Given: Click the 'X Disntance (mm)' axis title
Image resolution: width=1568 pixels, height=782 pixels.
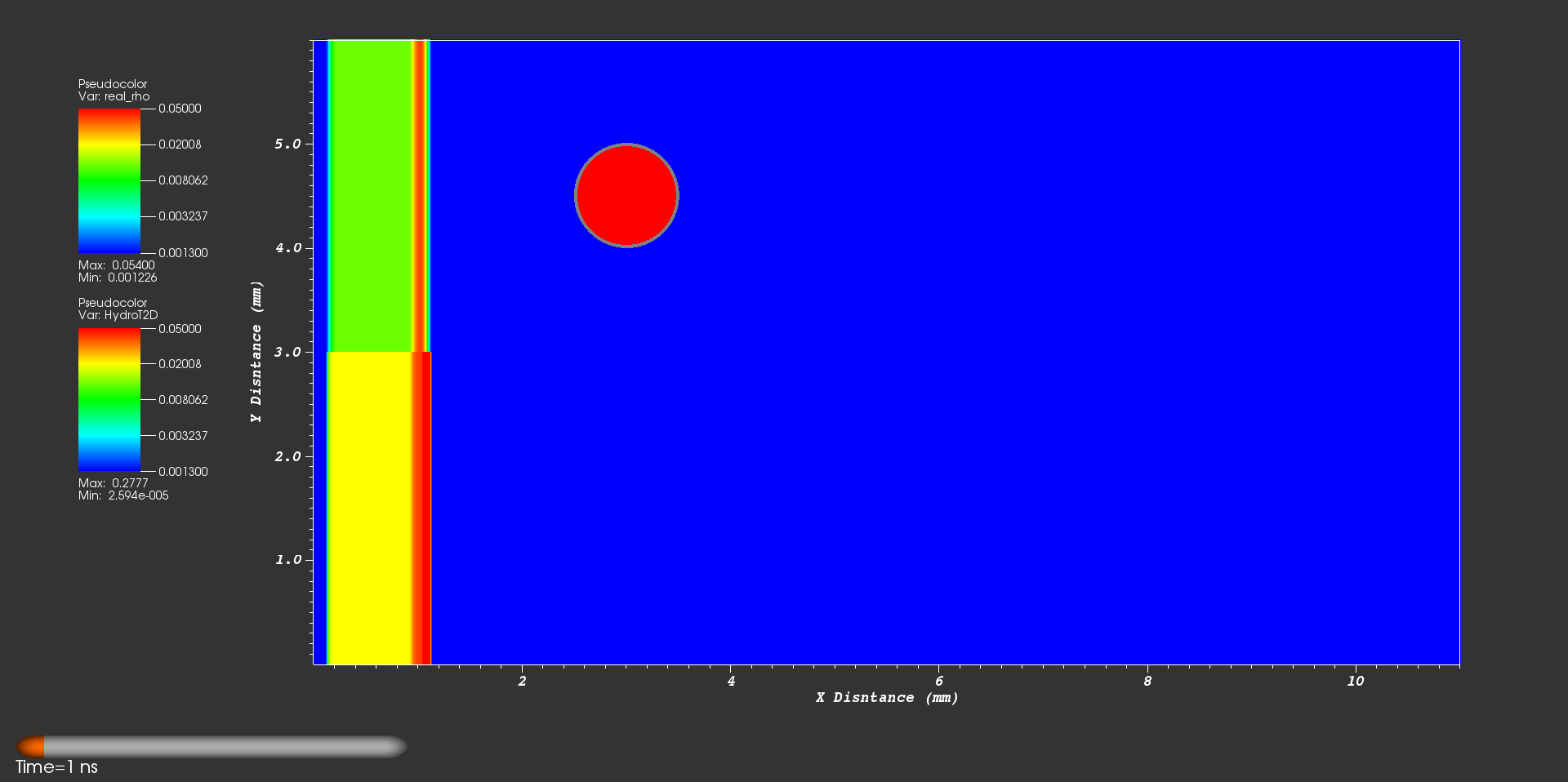Looking at the screenshot, I should 887,698.
